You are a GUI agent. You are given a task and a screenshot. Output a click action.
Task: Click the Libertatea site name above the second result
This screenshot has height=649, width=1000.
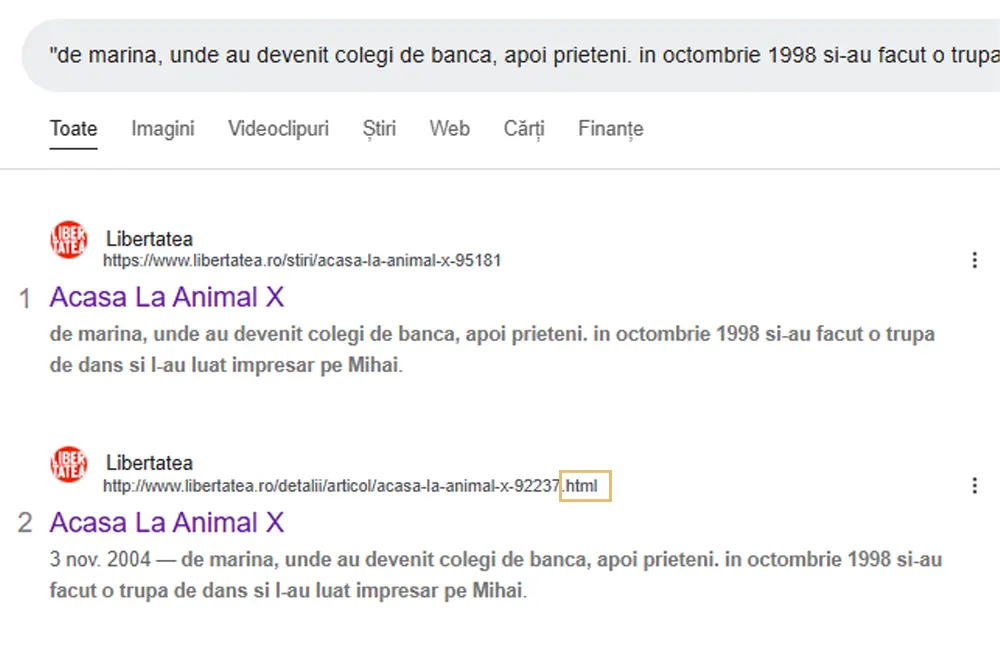149,463
